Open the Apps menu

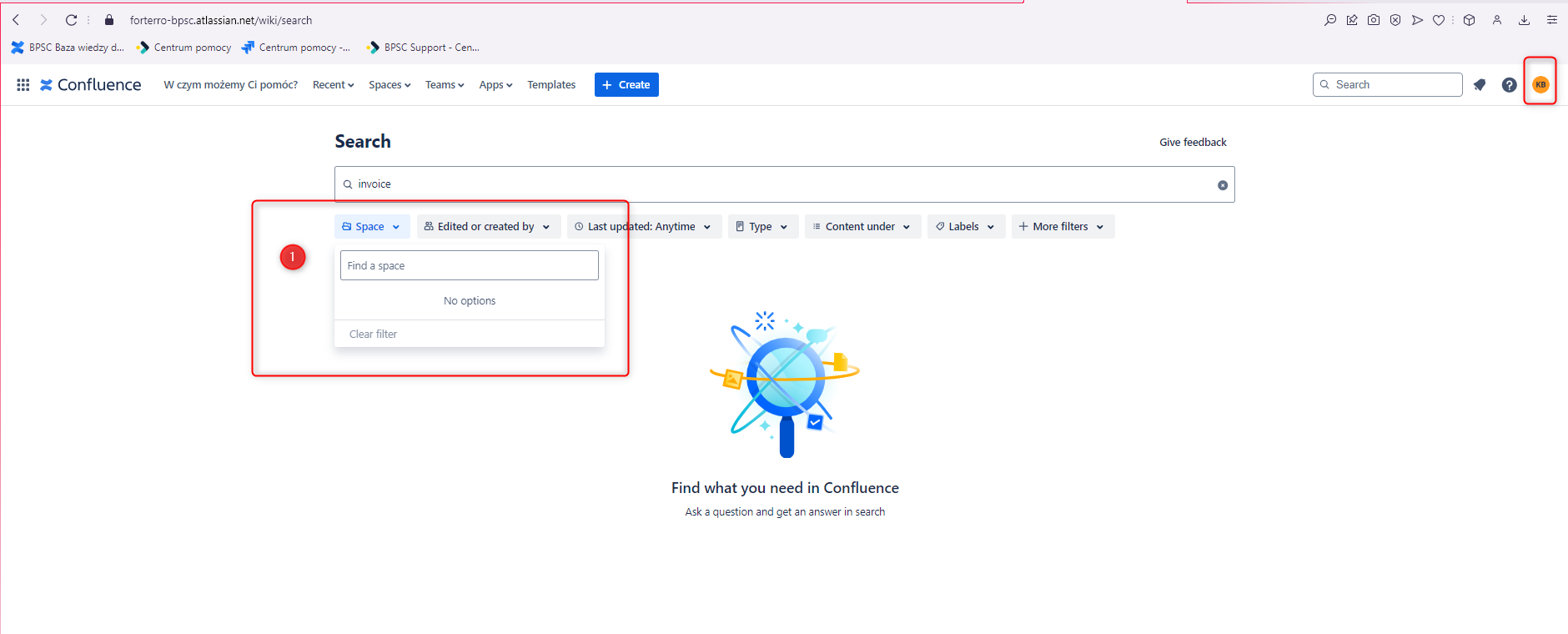[495, 85]
